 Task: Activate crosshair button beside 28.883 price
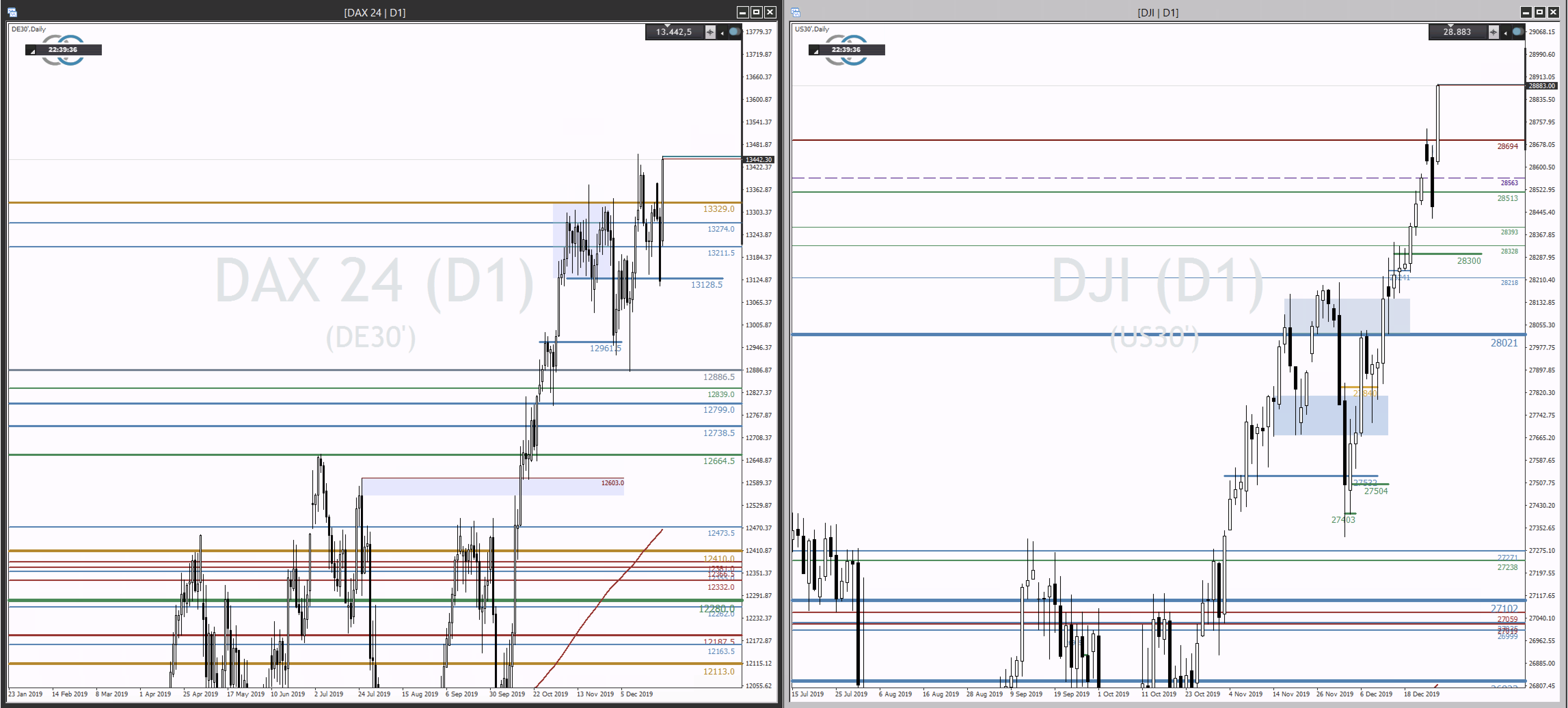pos(1493,32)
